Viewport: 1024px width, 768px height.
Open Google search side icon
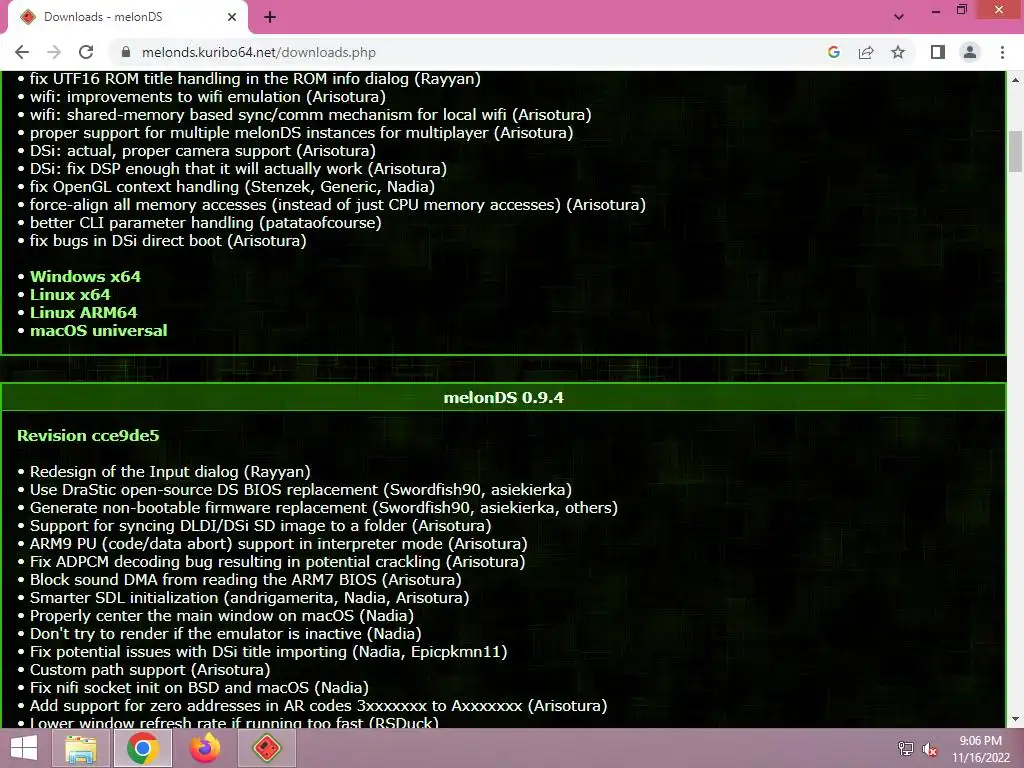(x=833, y=52)
